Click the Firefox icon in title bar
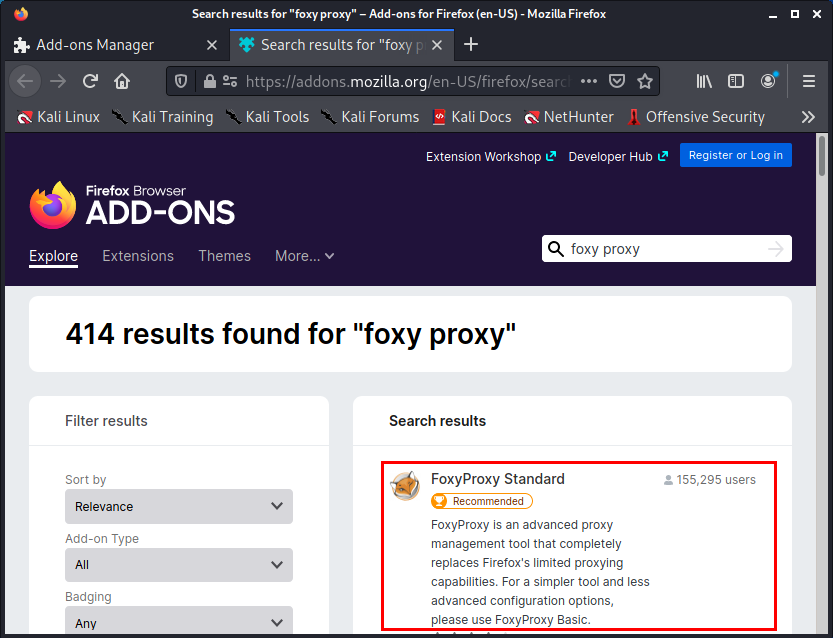The width and height of the screenshot is (833, 638). point(21,14)
